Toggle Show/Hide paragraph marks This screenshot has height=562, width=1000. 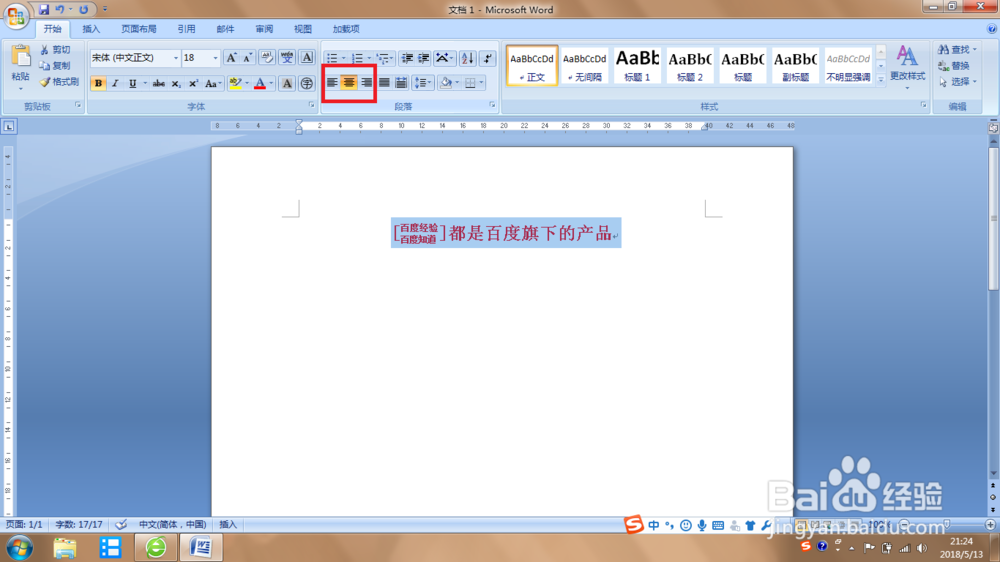[488, 58]
